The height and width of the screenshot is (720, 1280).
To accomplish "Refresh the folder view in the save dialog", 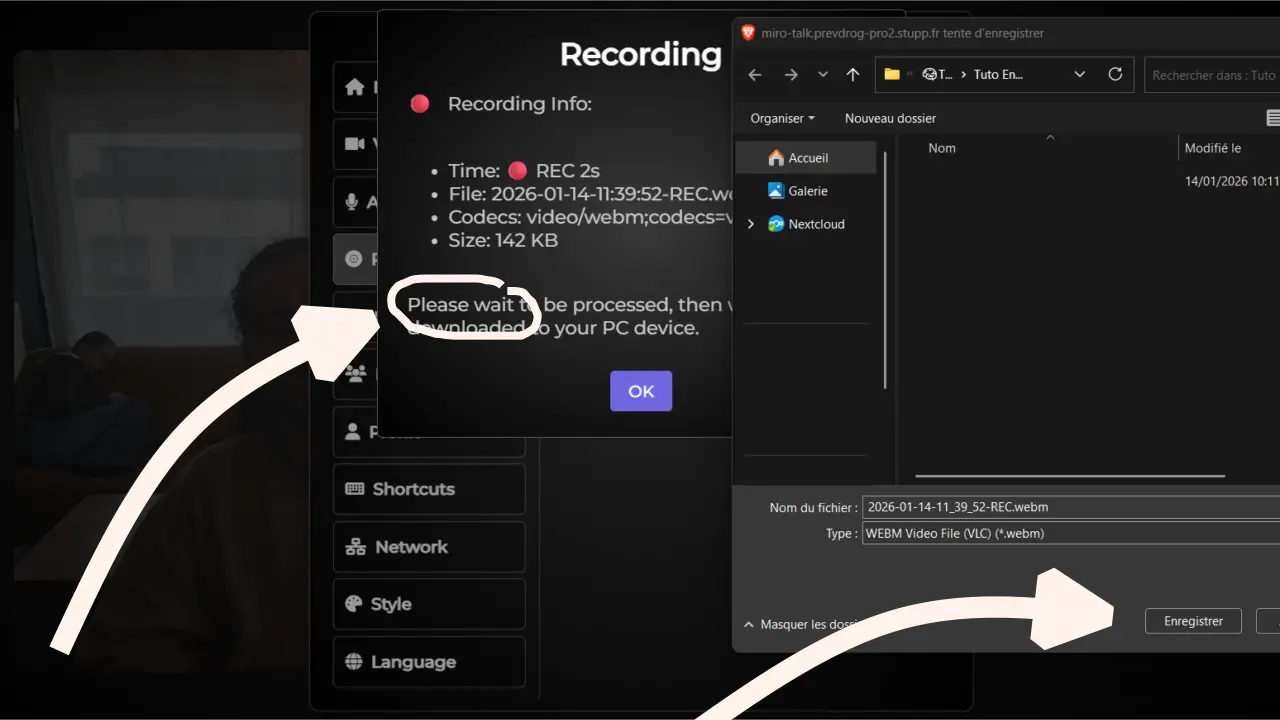I will 1115,74.
